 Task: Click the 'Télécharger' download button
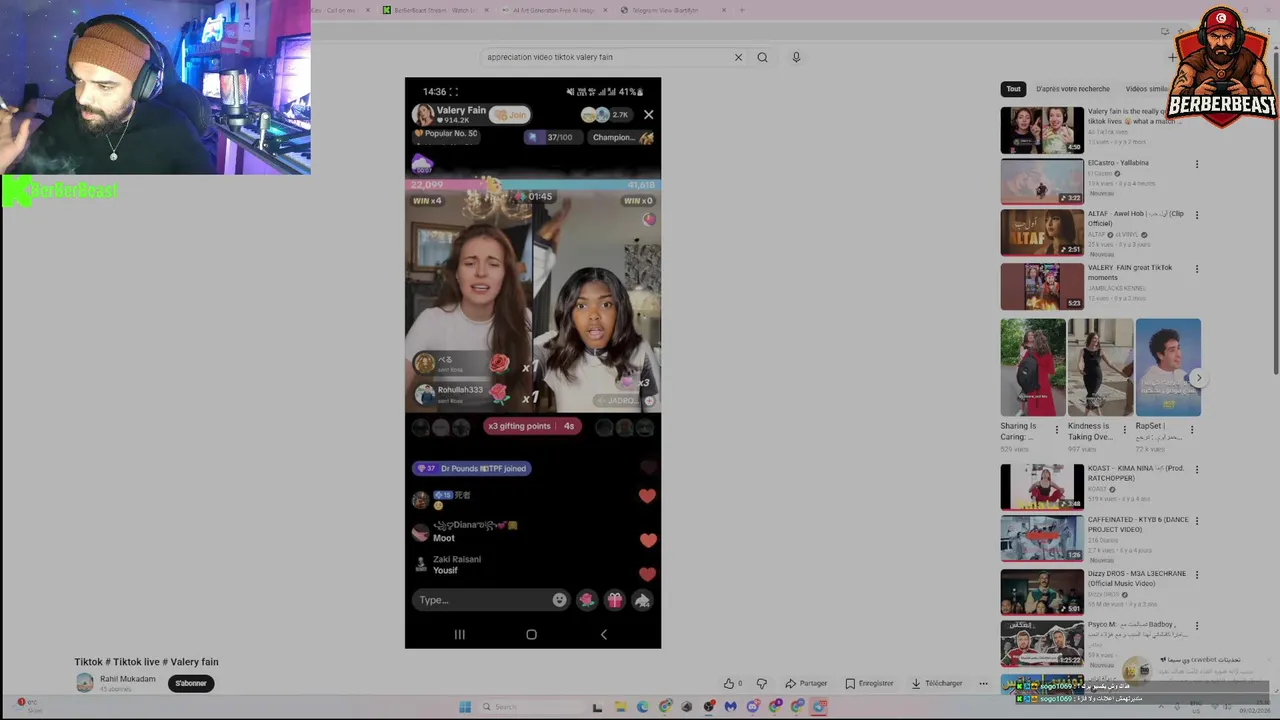(x=936, y=683)
